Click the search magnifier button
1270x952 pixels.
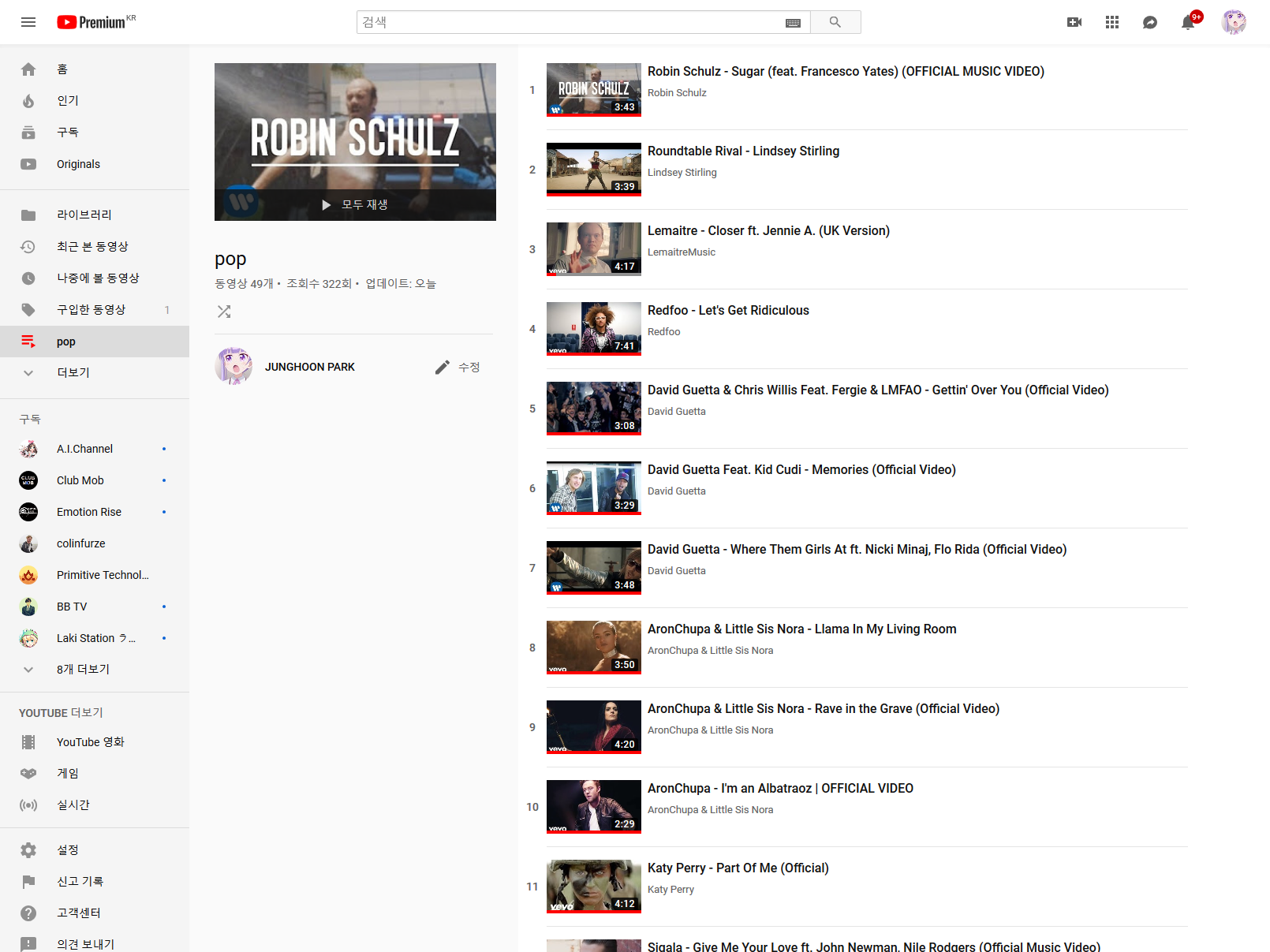835,22
